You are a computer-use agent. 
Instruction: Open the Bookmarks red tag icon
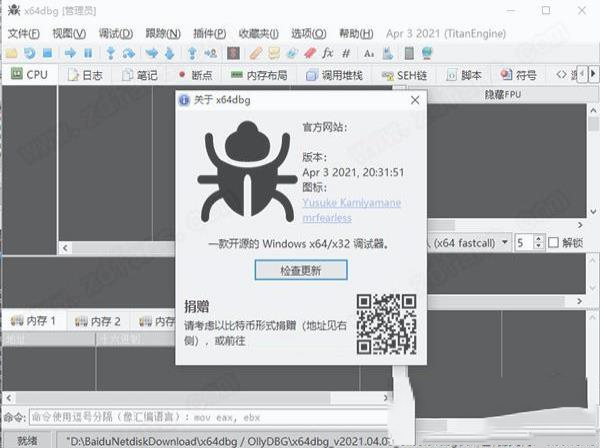[310, 53]
